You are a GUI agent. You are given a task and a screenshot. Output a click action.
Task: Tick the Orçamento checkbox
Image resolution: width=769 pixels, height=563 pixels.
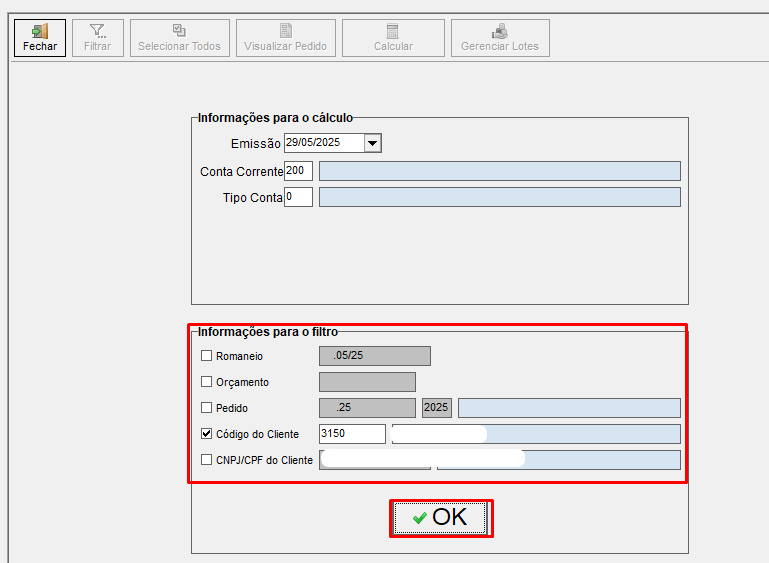207,382
